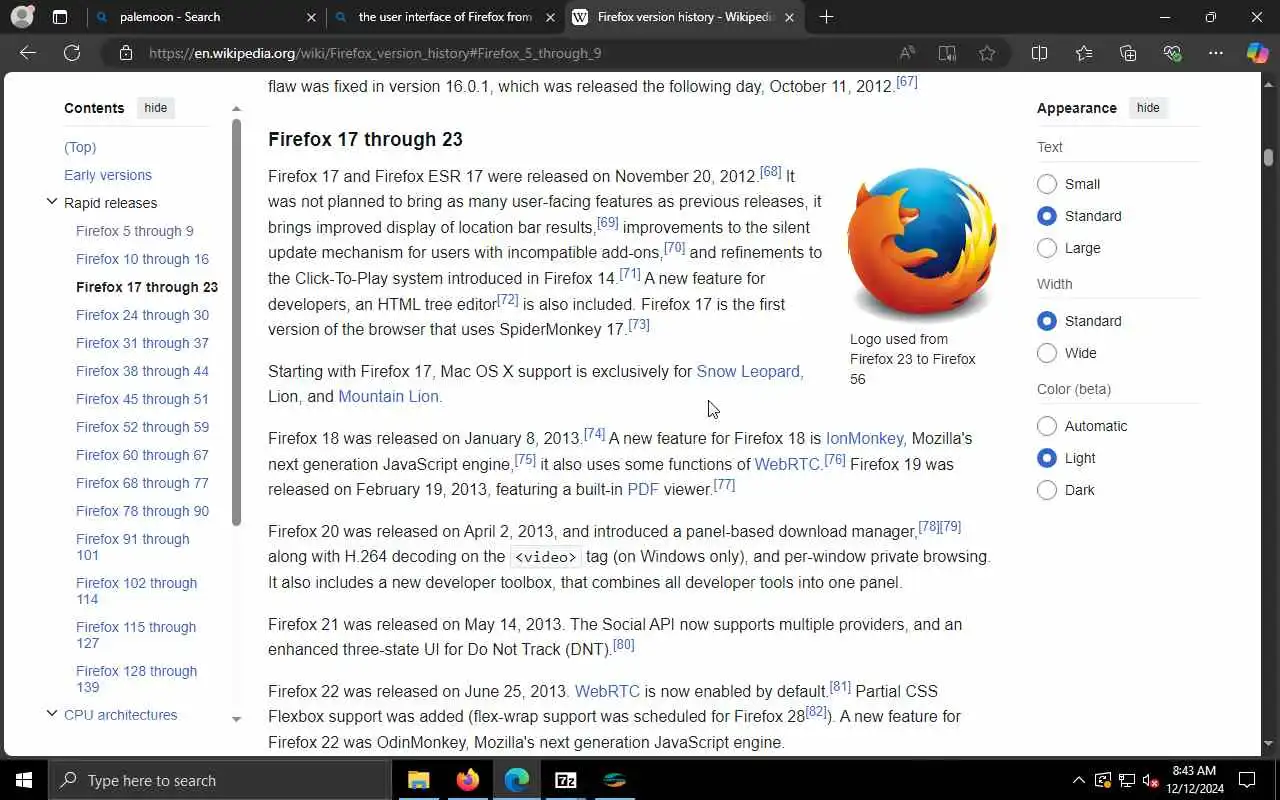1280x800 pixels.
Task: Go to (Top) of the article
Action: [80, 147]
